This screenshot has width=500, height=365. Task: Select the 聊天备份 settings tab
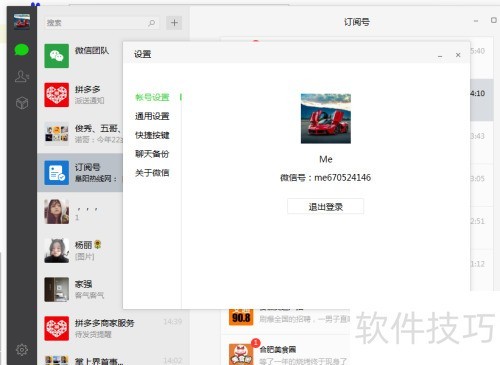152,154
